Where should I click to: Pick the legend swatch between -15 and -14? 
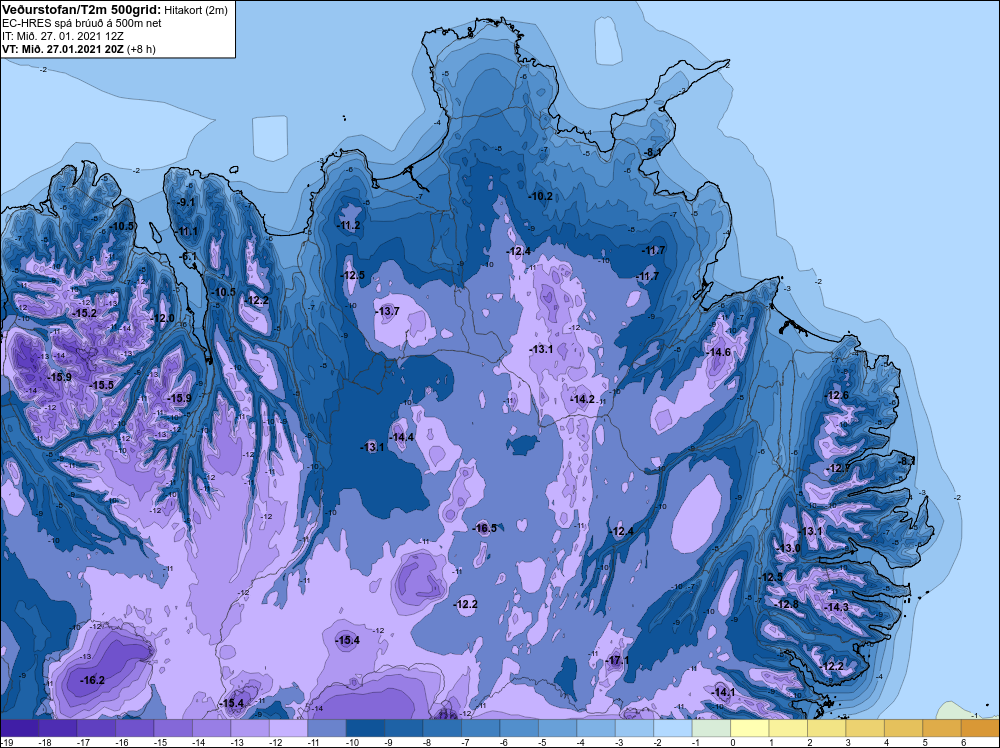pyautogui.click(x=173, y=728)
